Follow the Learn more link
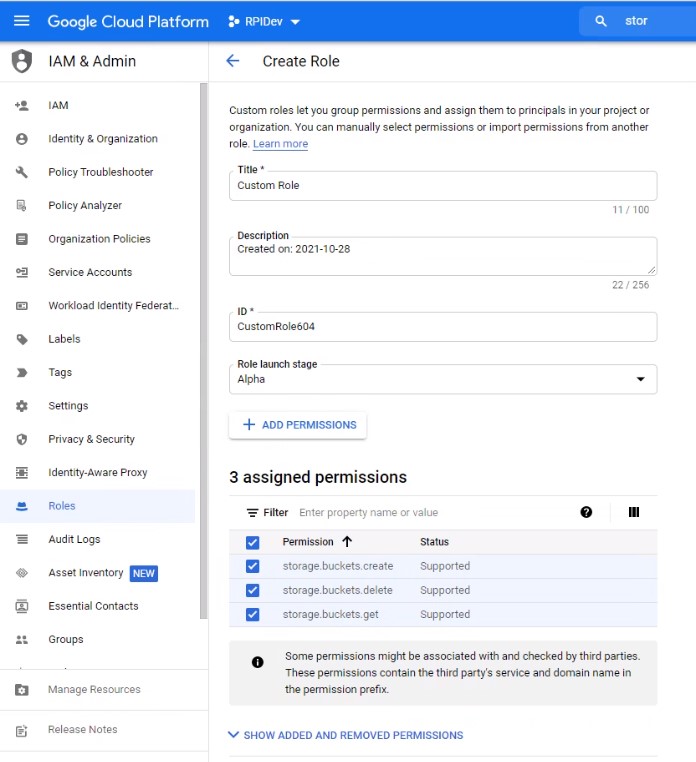This screenshot has height=762, width=696. 280,144
